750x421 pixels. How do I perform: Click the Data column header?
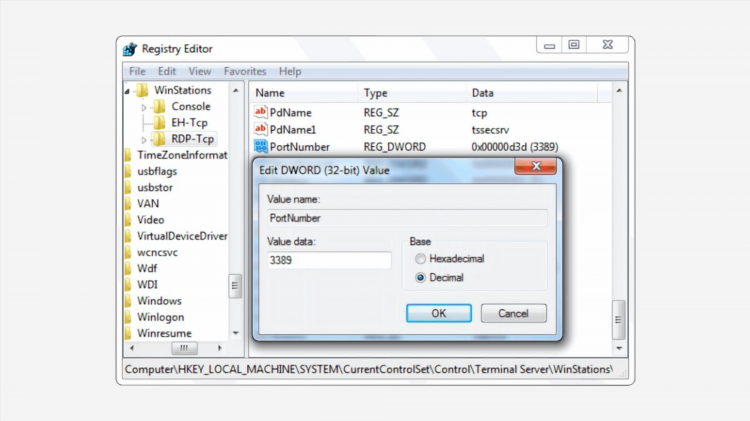point(532,93)
